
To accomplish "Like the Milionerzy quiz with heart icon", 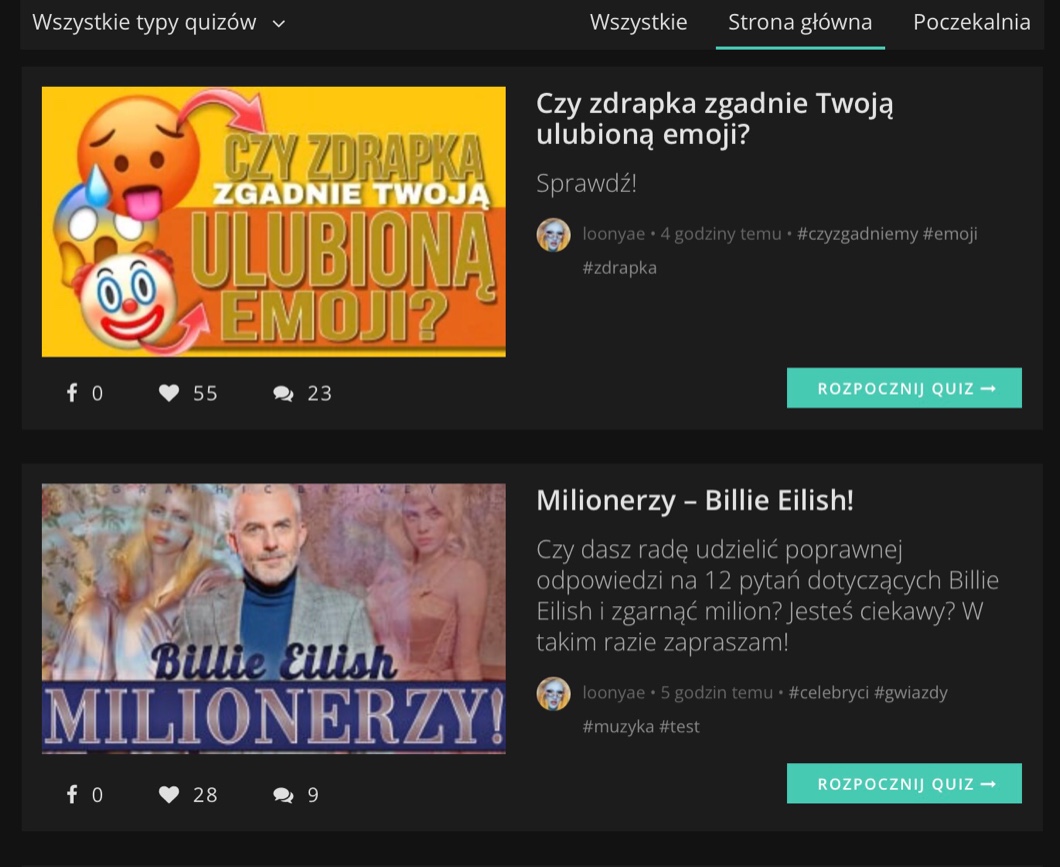I will [x=169, y=794].
